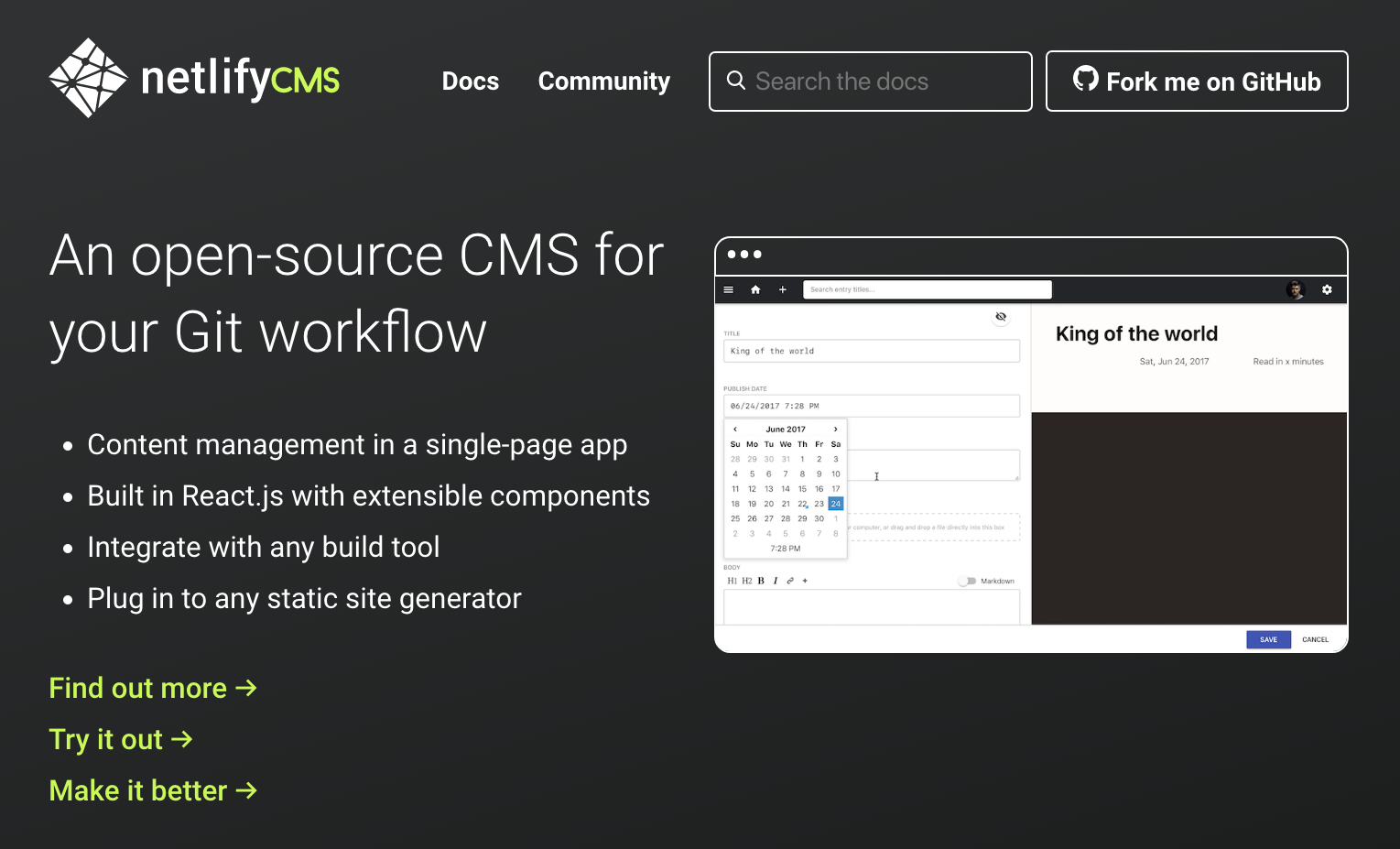Open the hamburger menu in CMS preview

(x=729, y=289)
